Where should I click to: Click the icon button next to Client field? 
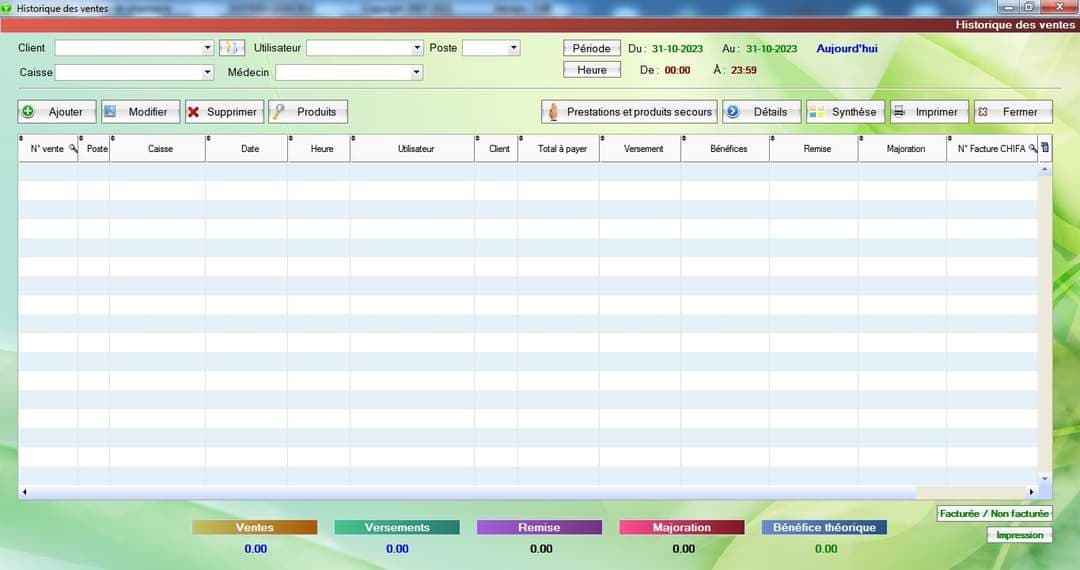pyautogui.click(x=232, y=48)
